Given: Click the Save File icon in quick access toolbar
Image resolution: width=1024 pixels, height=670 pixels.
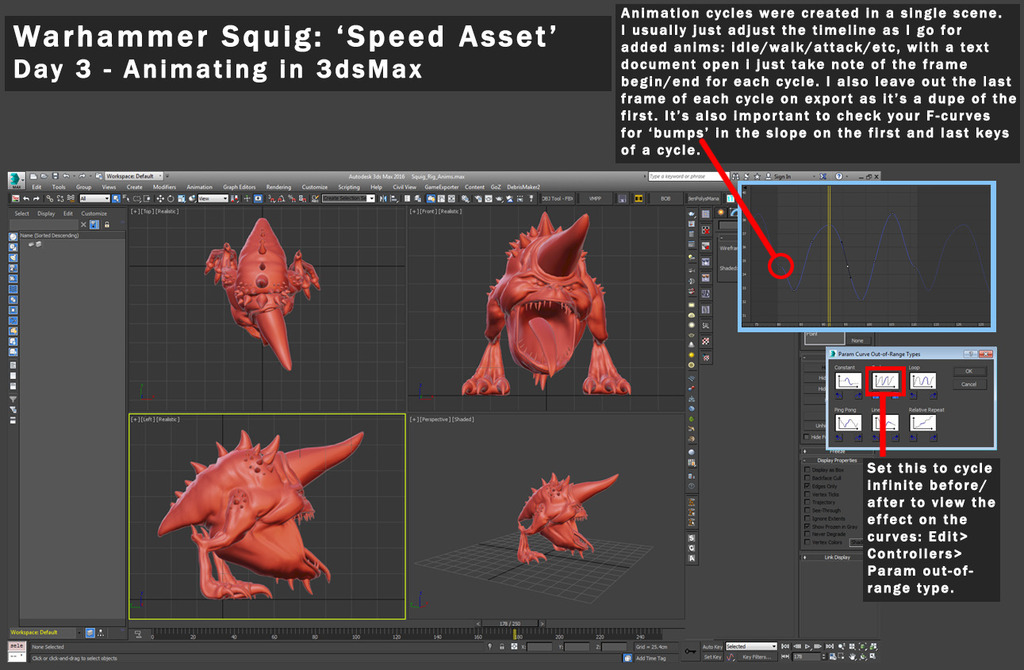Looking at the screenshot, I should tap(56, 176).
